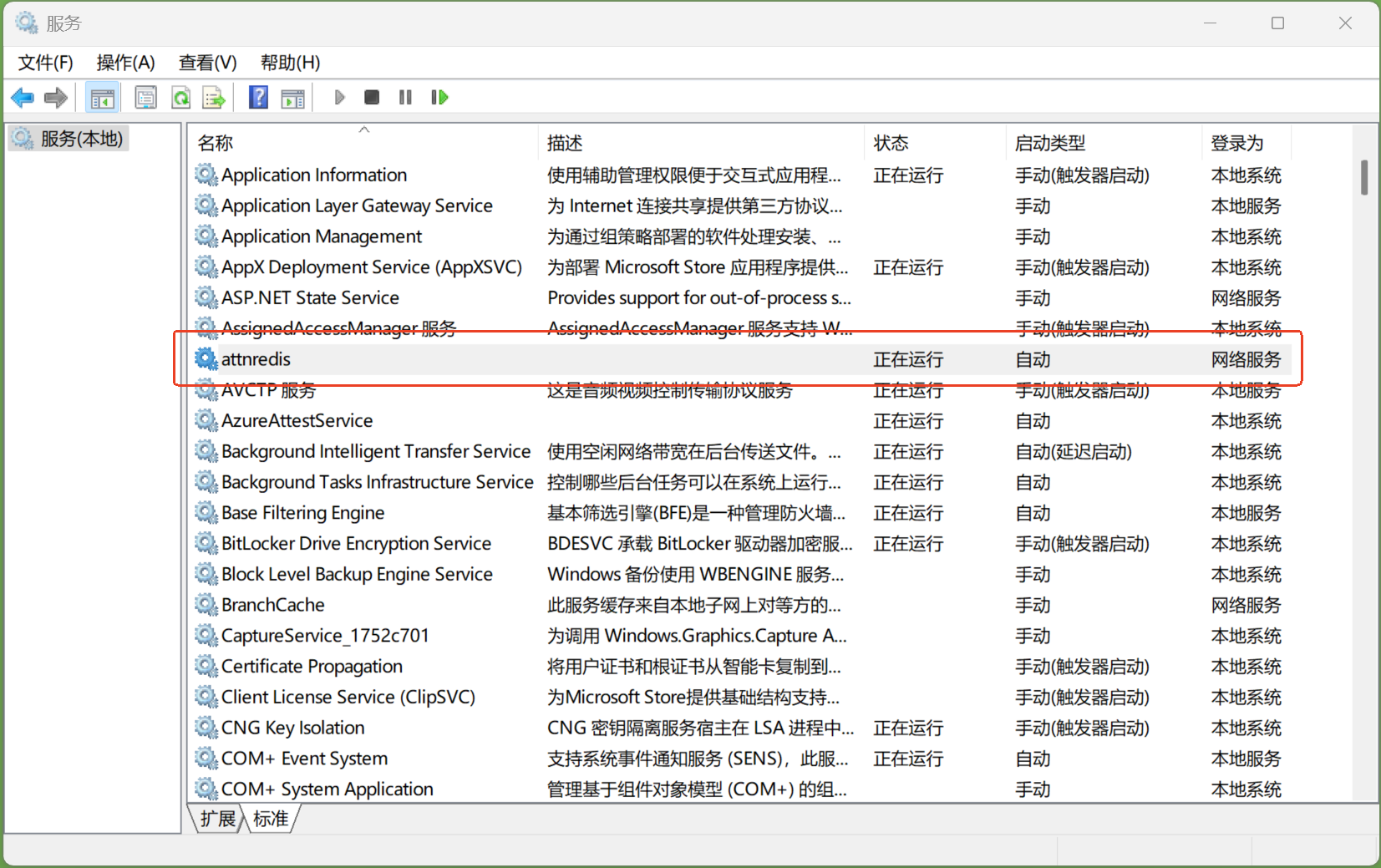Open the Help question mark icon
This screenshot has height=868, width=1381.
tap(259, 98)
